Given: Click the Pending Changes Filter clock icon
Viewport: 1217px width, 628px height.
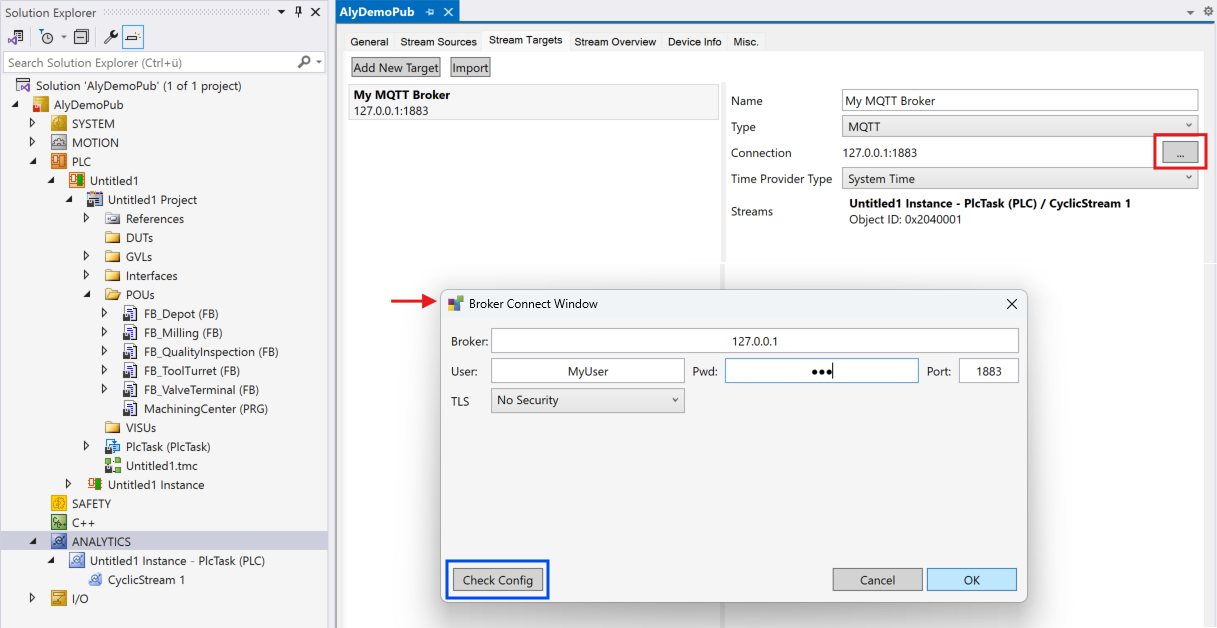Looking at the screenshot, I should (46, 37).
